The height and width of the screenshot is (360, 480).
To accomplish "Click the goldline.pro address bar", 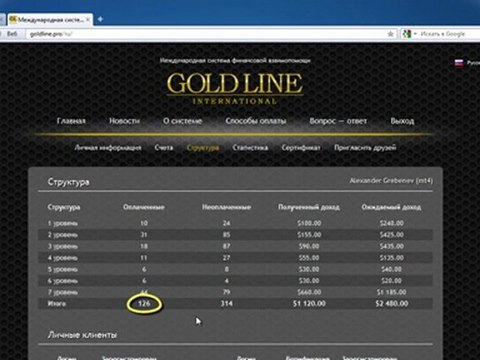I will (207, 34).
